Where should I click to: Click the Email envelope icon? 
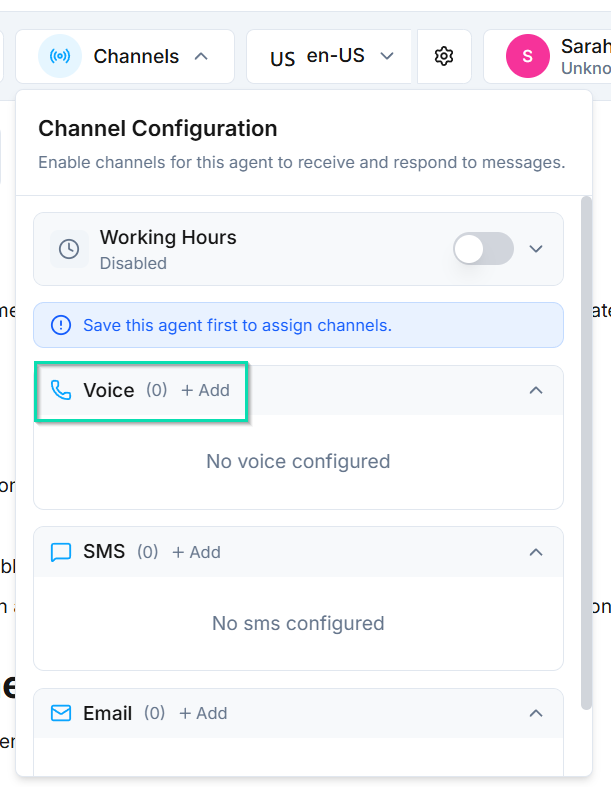[x=61, y=713]
